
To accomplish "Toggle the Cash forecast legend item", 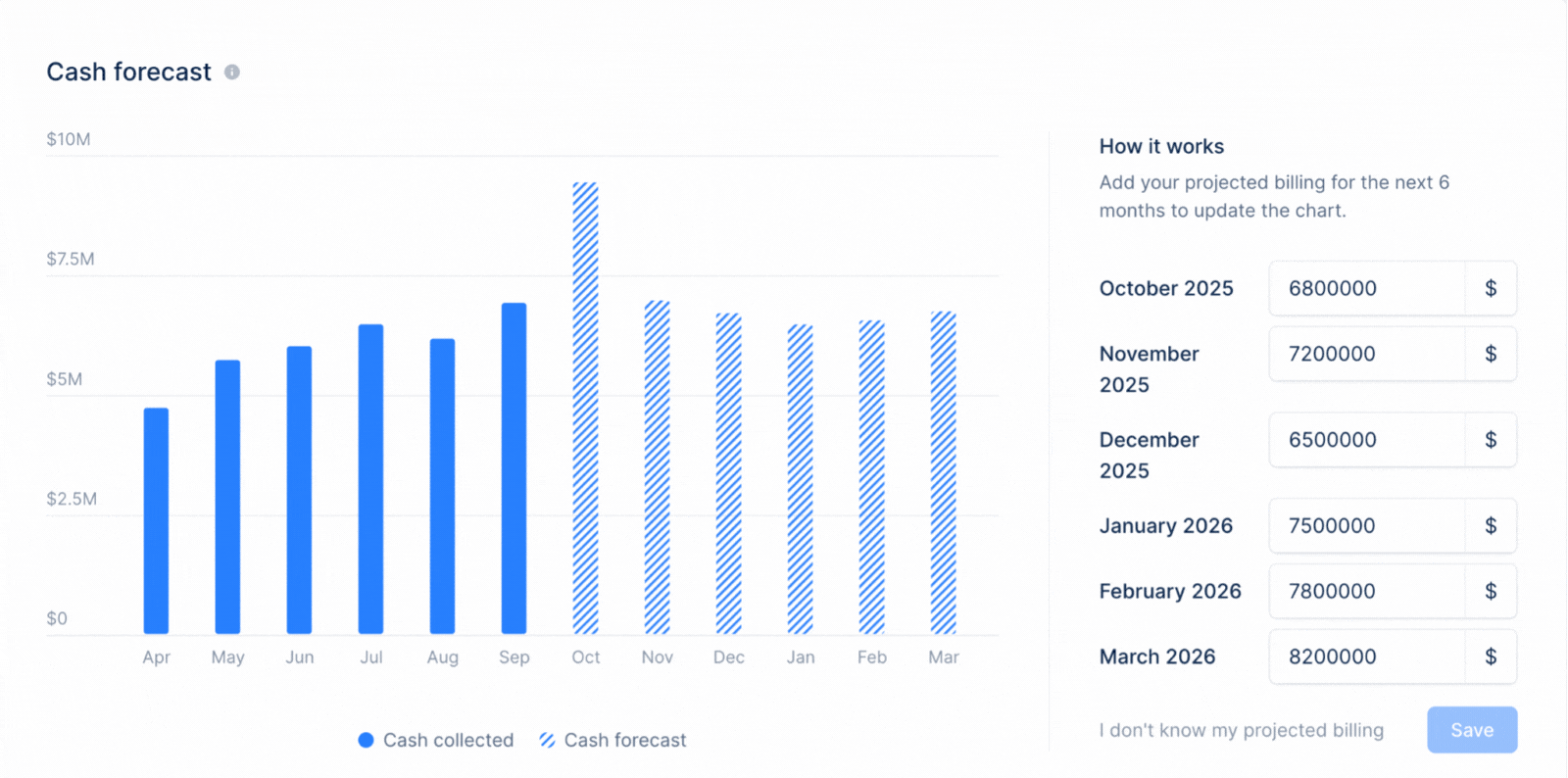I will click(x=613, y=740).
